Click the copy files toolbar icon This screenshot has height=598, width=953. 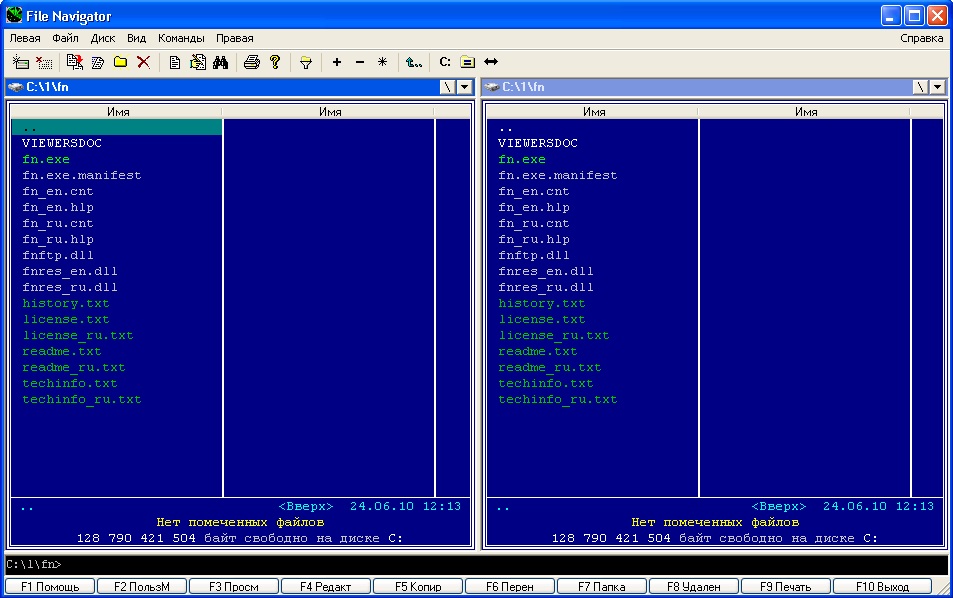75,62
